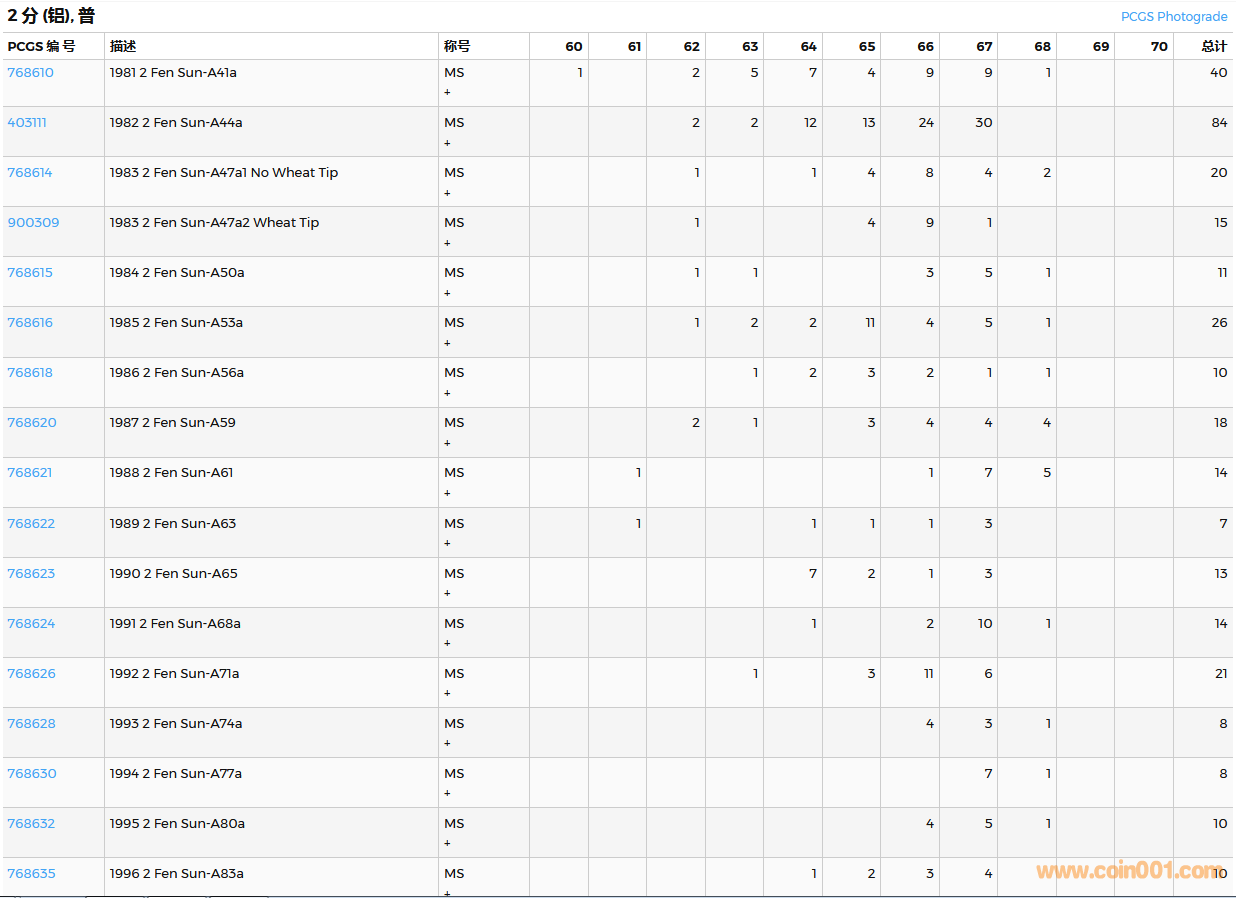Click the 768626 link for 1992 coin
Screen dimensions: 1236x898
coord(31,674)
